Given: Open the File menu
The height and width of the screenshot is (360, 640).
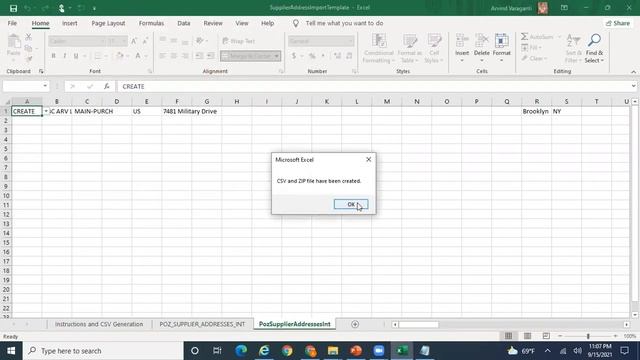Looking at the screenshot, I should point(12,23).
